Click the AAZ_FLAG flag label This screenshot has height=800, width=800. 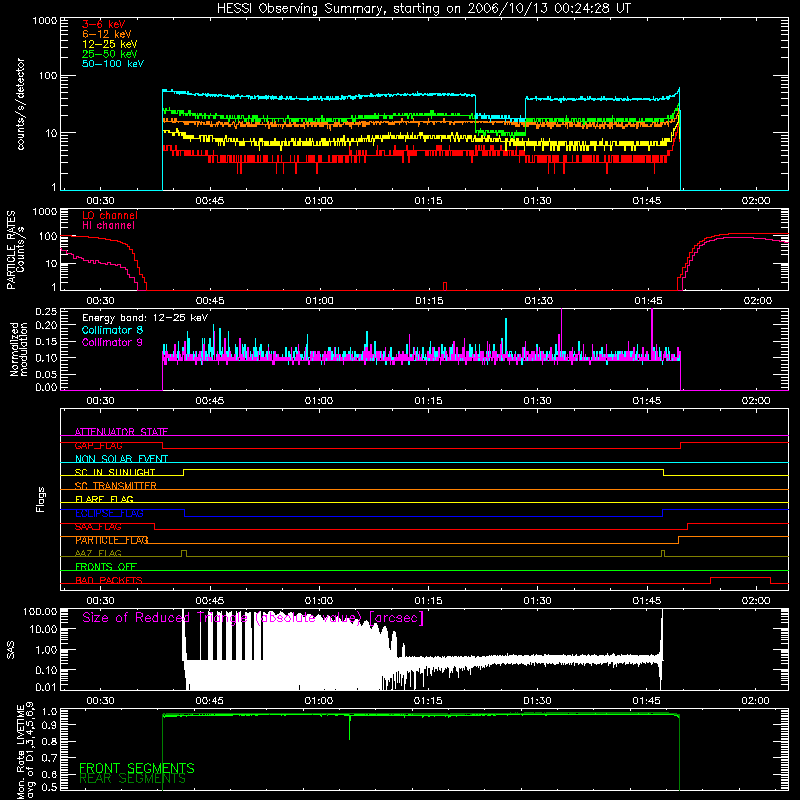coord(98,553)
